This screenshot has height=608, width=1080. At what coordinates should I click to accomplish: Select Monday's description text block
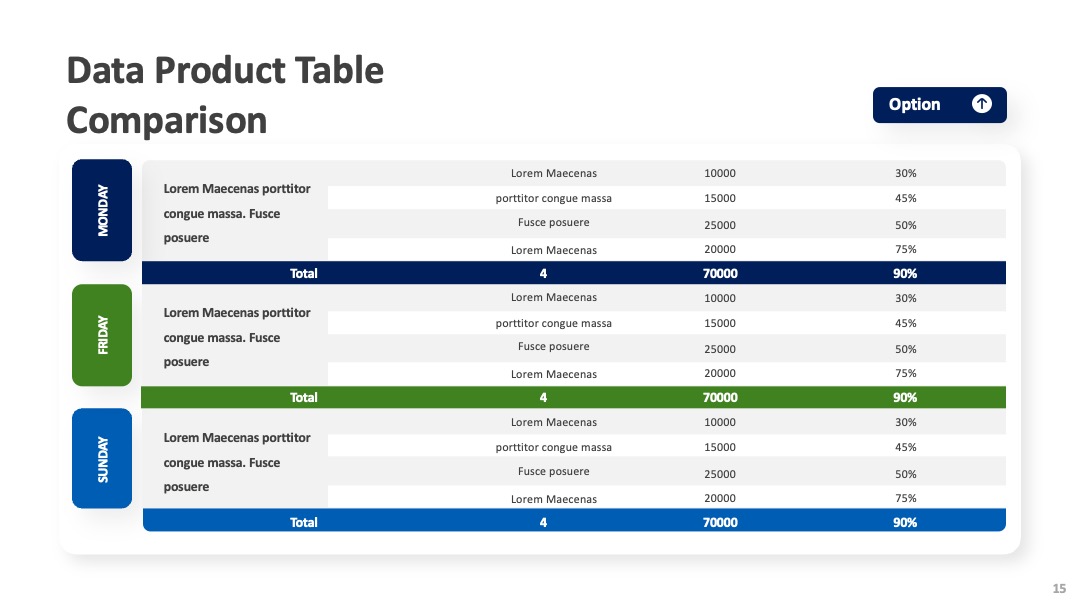pyautogui.click(x=236, y=213)
